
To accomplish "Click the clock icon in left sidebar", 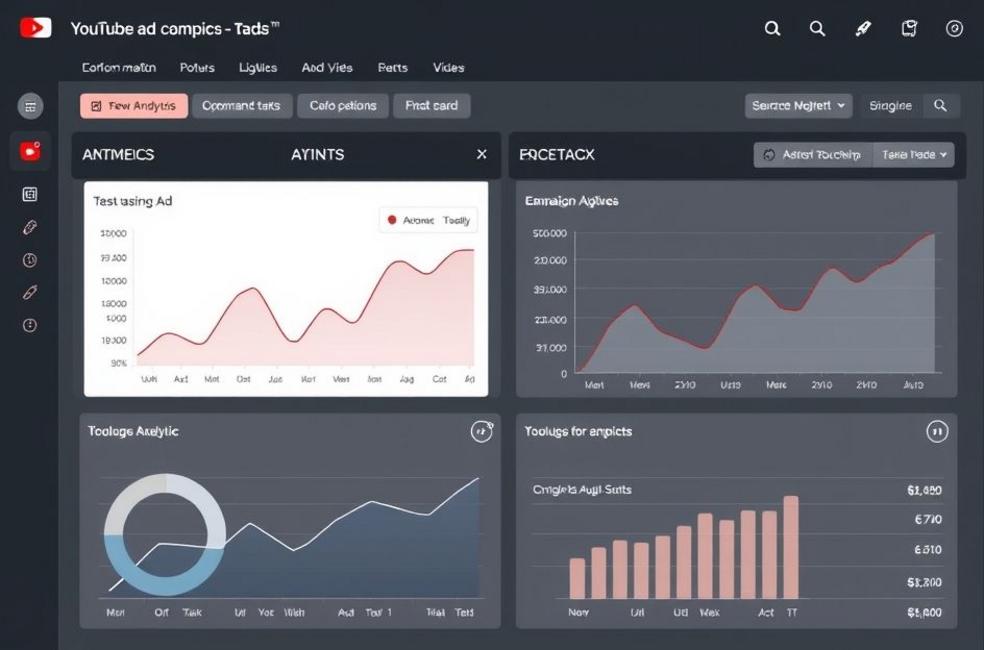I will pos(30,260).
